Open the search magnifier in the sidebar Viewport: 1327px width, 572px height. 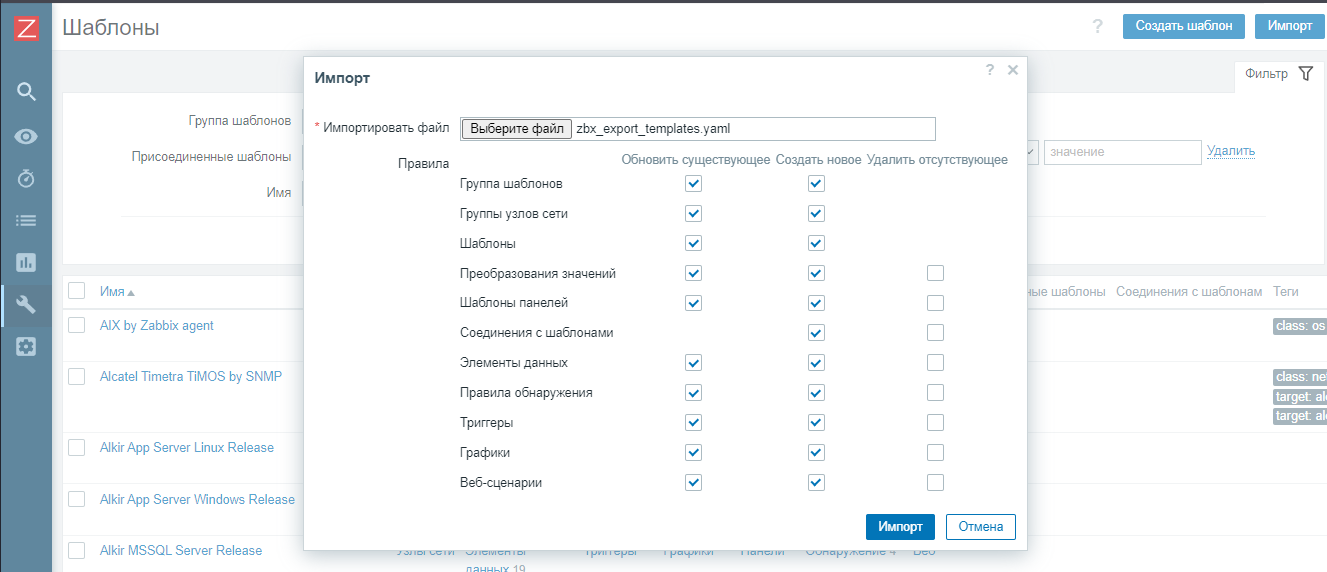pyautogui.click(x=26, y=92)
